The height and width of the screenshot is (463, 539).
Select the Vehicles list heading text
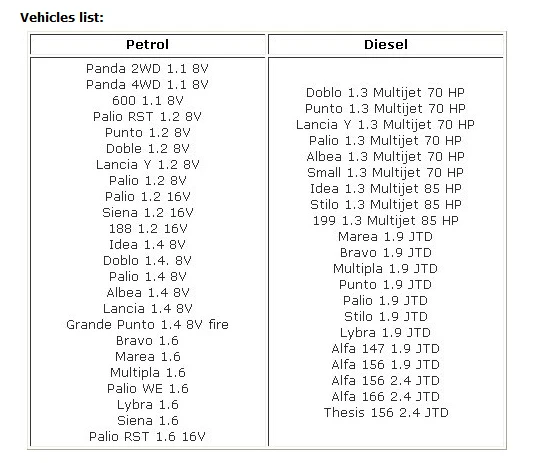click(x=62, y=17)
